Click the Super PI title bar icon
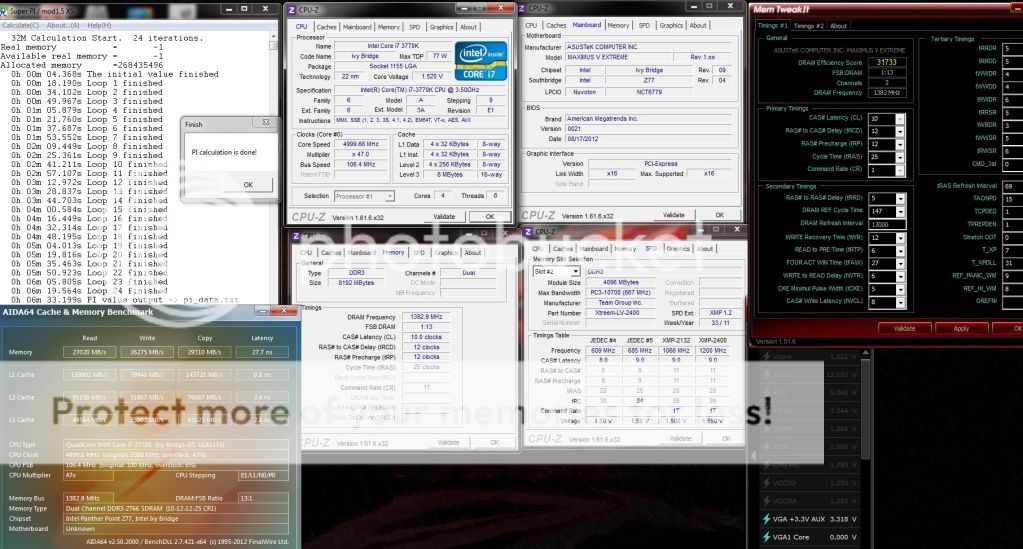The width and height of the screenshot is (1023, 549). (x=5, y=9)
